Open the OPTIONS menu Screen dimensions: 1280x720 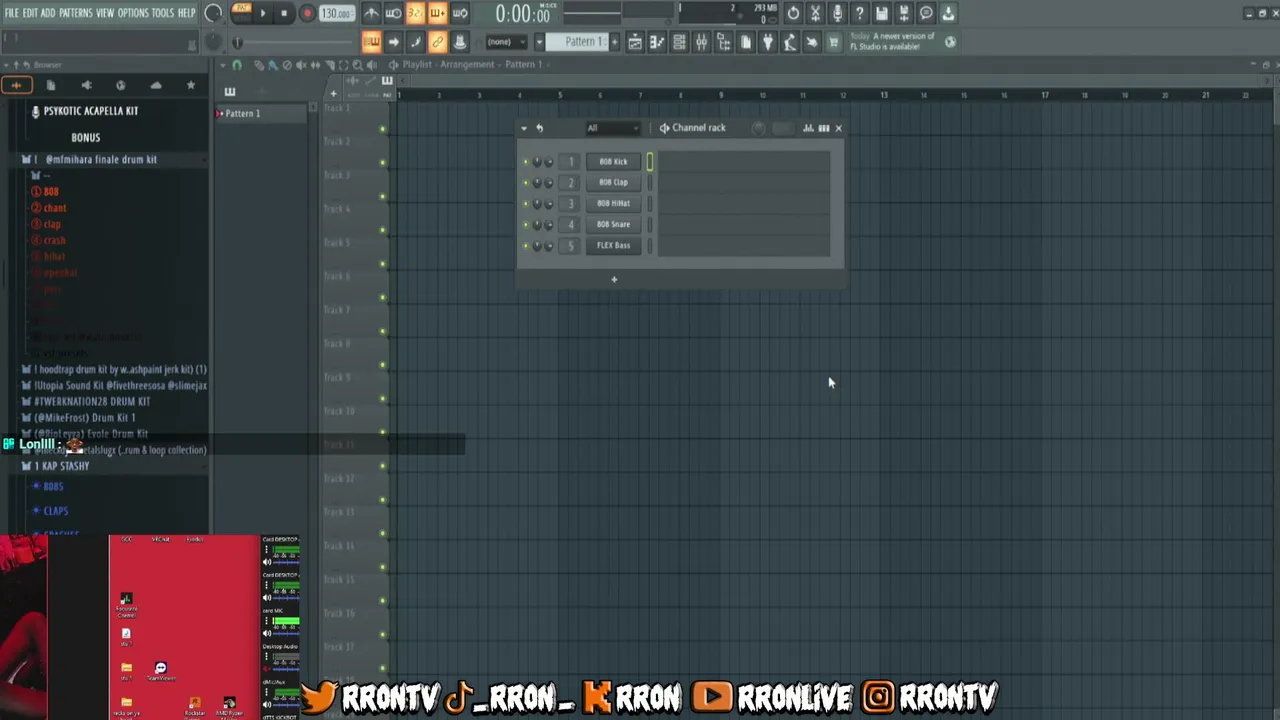(x=133, y=13)
